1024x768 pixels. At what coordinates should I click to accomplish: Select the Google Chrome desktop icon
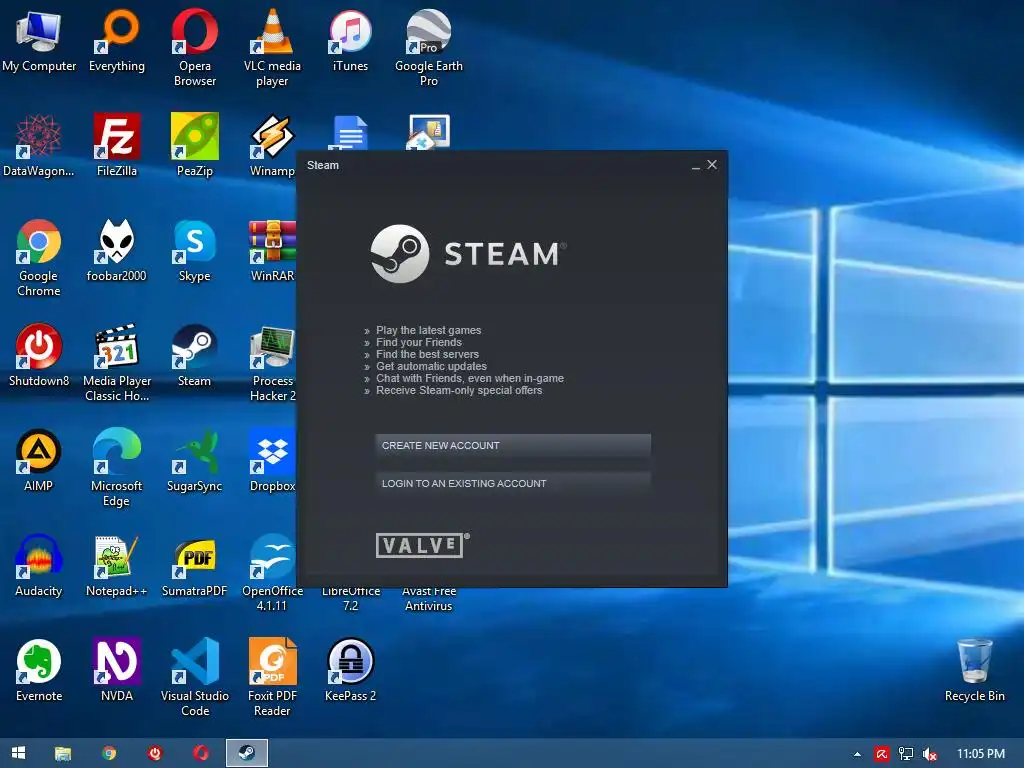(39, 258)
